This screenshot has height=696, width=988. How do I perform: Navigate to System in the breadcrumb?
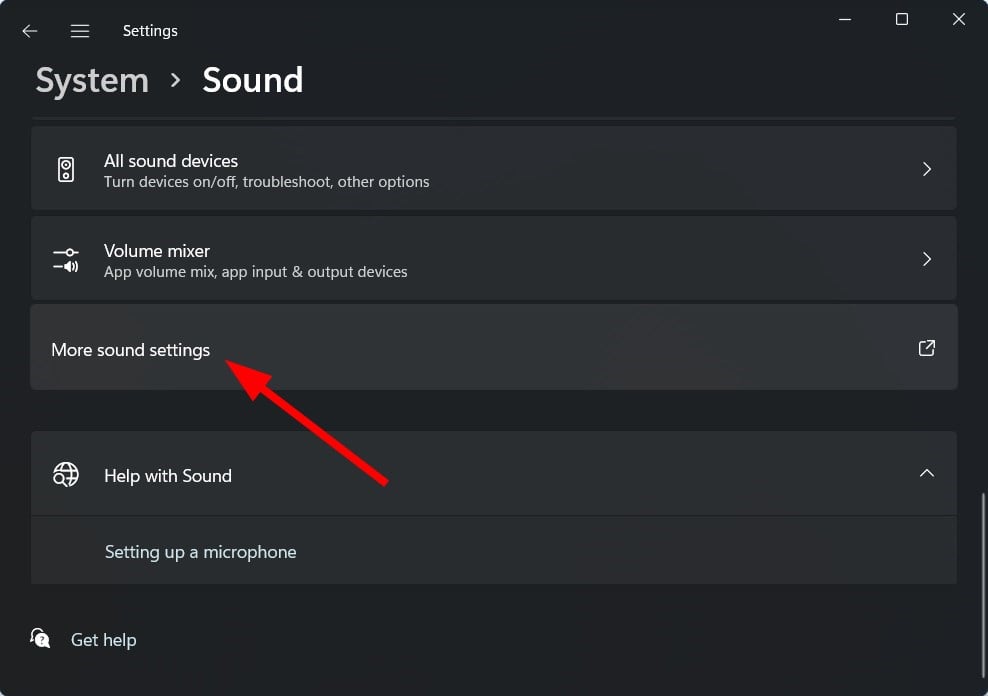[x=92, y=81]
